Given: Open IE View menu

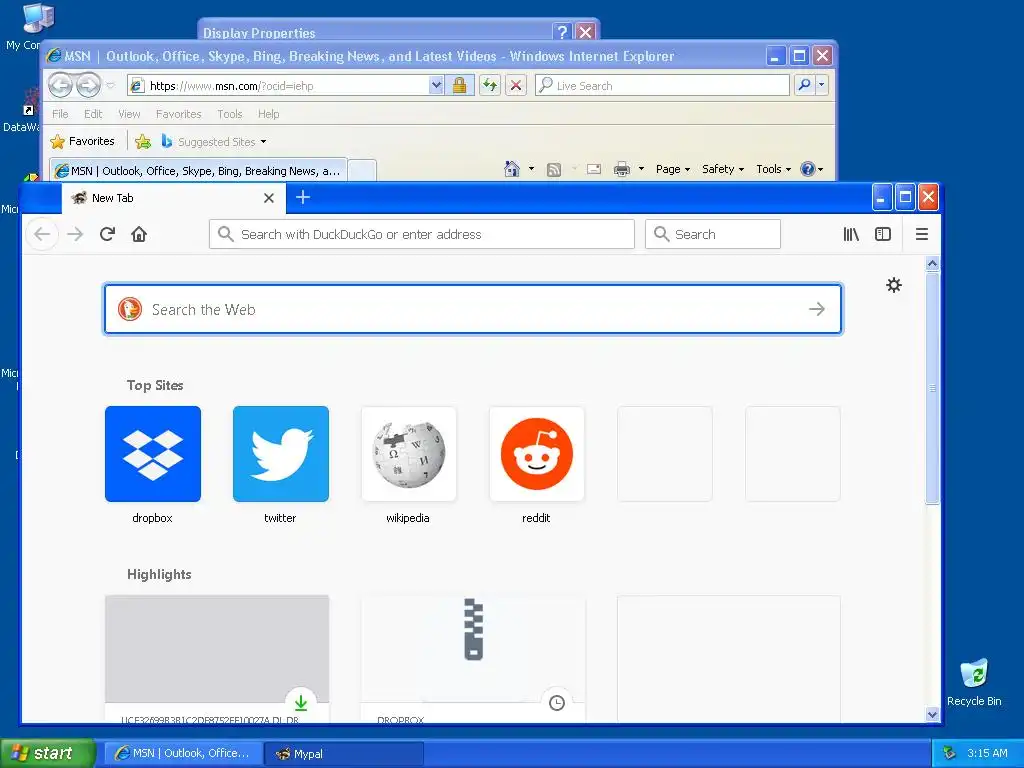Looking at the screenshot, I should click(129, 114).
